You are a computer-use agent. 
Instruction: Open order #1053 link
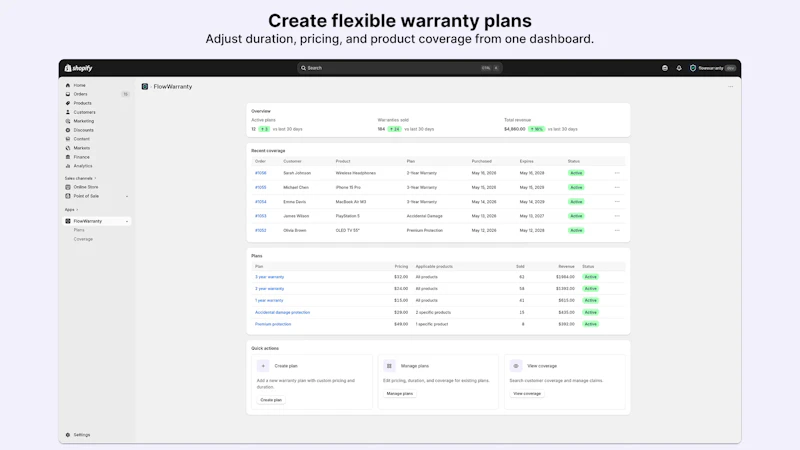[x=261, y=216]
